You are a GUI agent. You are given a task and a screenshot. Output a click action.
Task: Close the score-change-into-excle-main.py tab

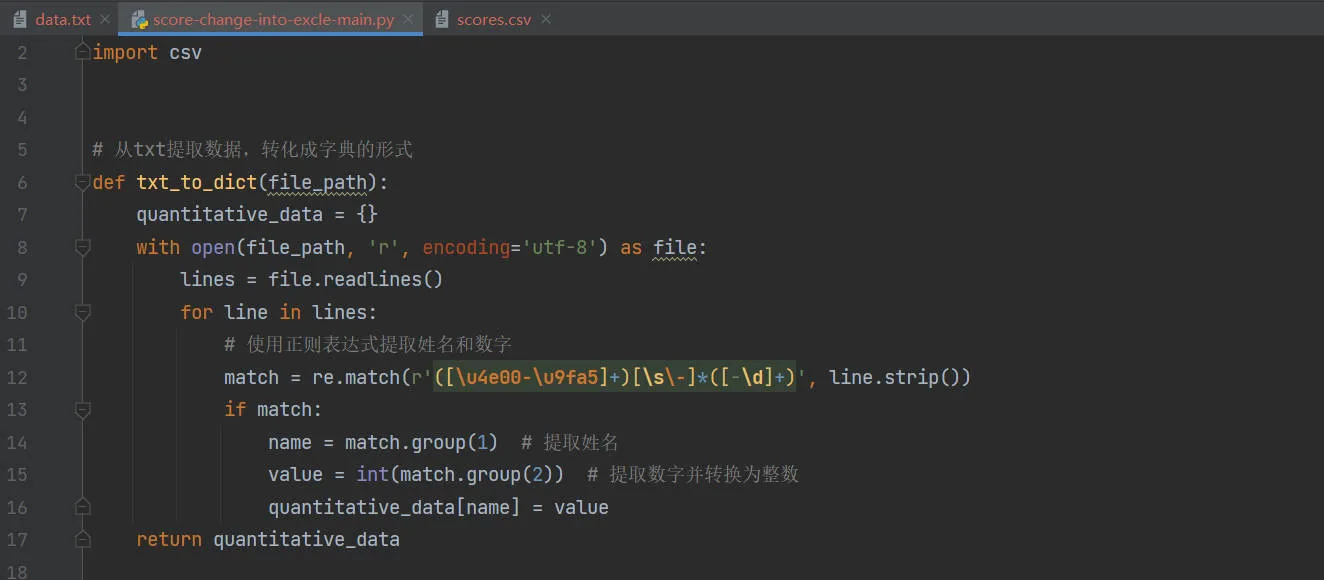408,20
